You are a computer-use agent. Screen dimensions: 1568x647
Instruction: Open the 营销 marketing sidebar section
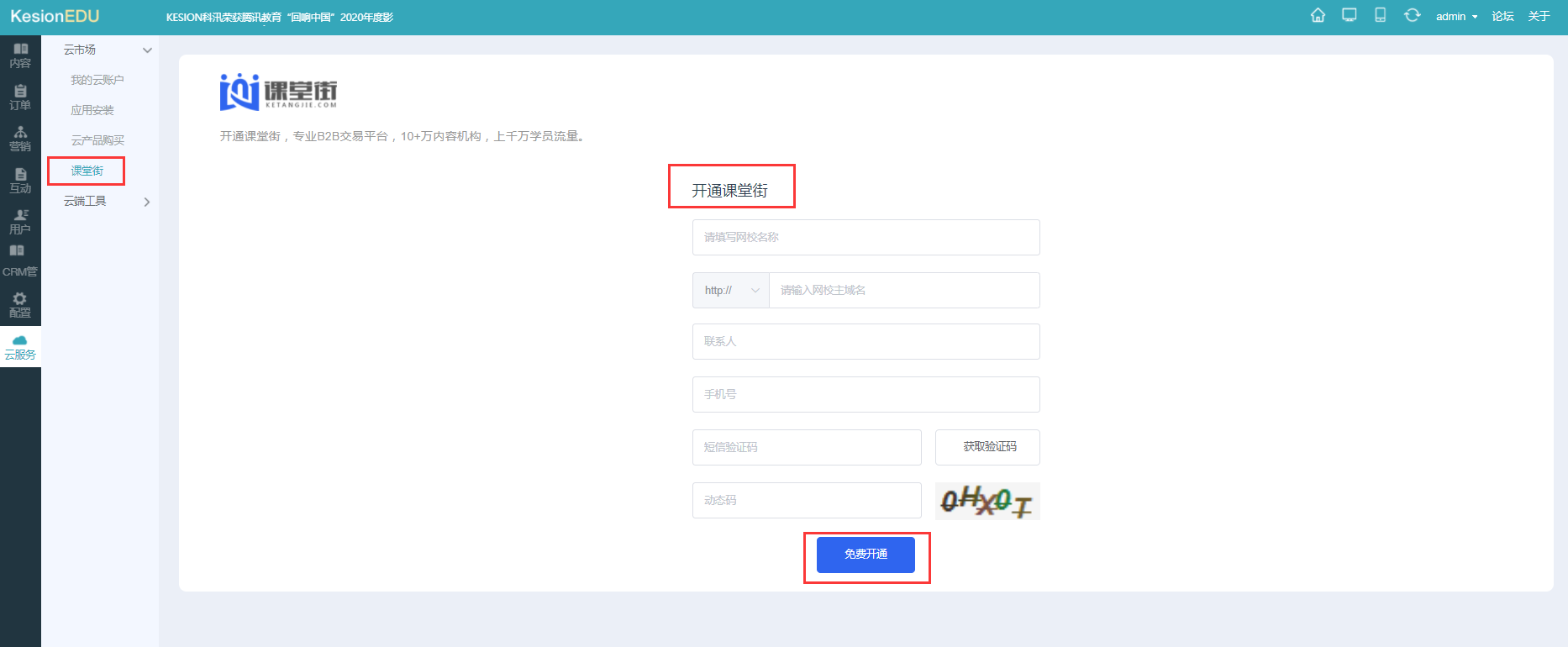coord(20,139)
